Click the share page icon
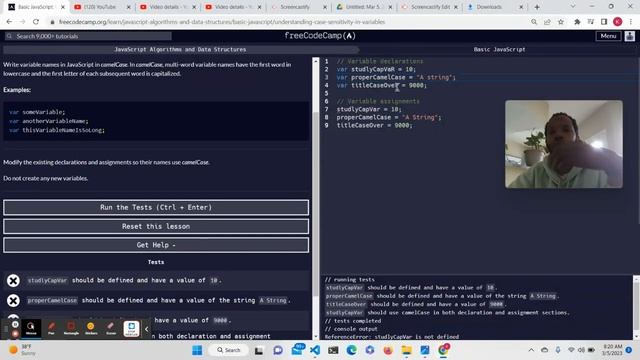The image size is (640, 360). 547,22
